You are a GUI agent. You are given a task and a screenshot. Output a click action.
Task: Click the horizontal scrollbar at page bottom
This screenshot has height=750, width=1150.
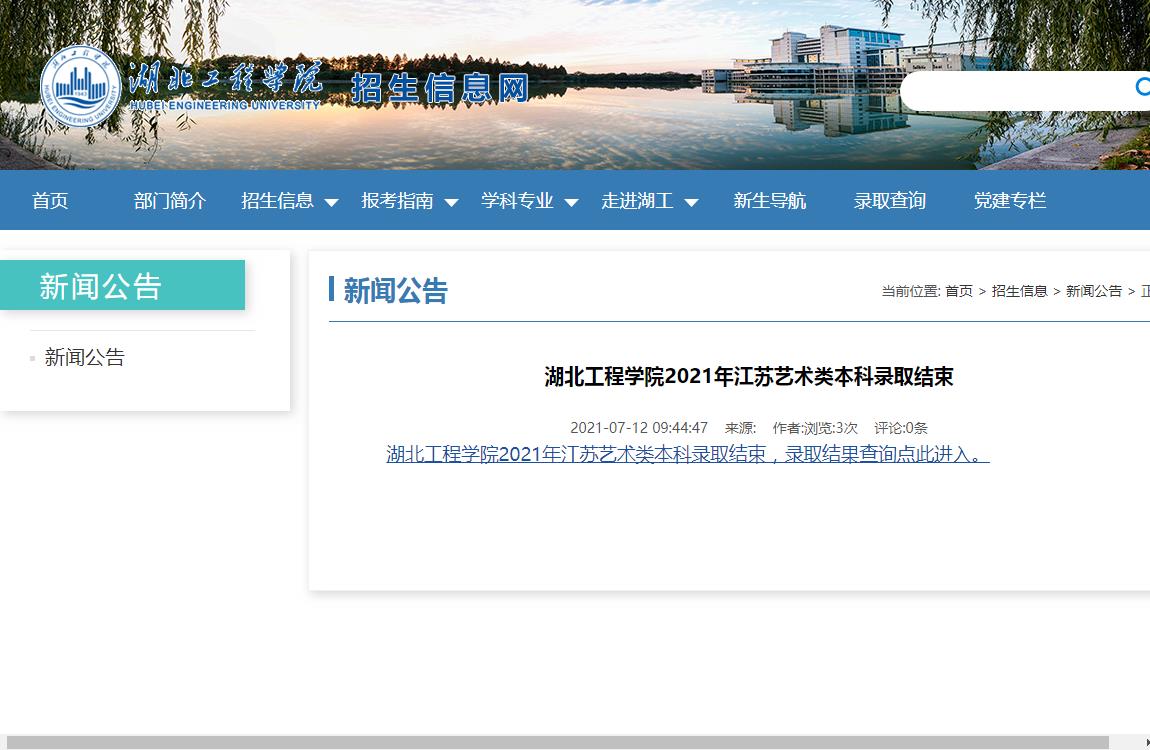(557, 743)
